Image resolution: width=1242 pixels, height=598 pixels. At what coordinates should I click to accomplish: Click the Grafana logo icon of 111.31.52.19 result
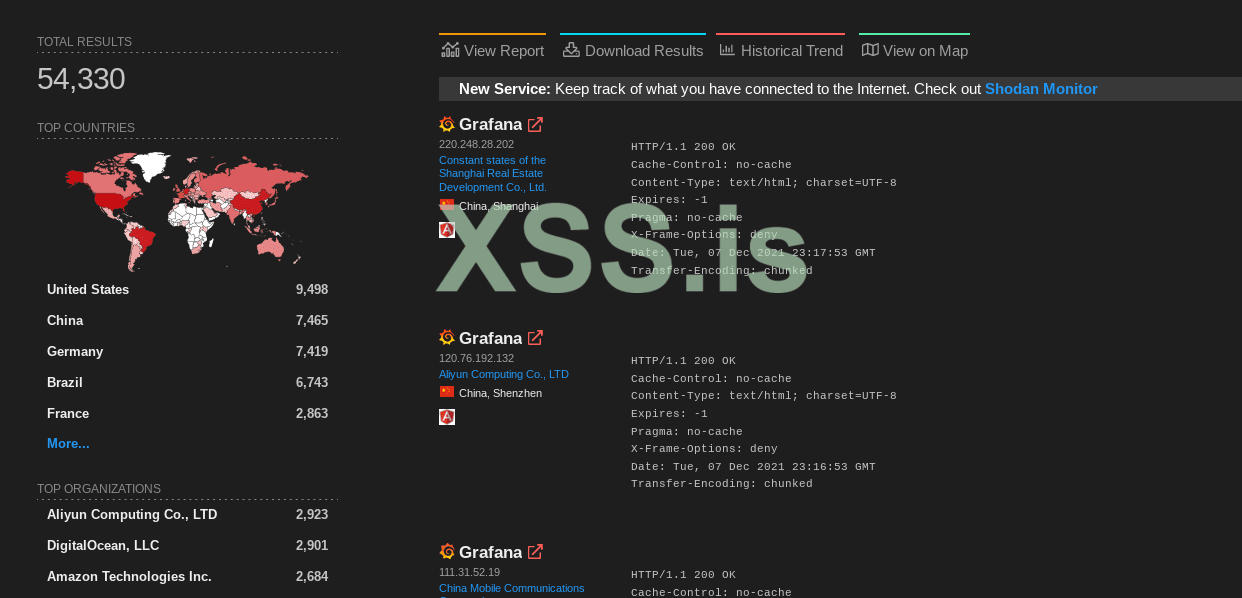point(447,552)
